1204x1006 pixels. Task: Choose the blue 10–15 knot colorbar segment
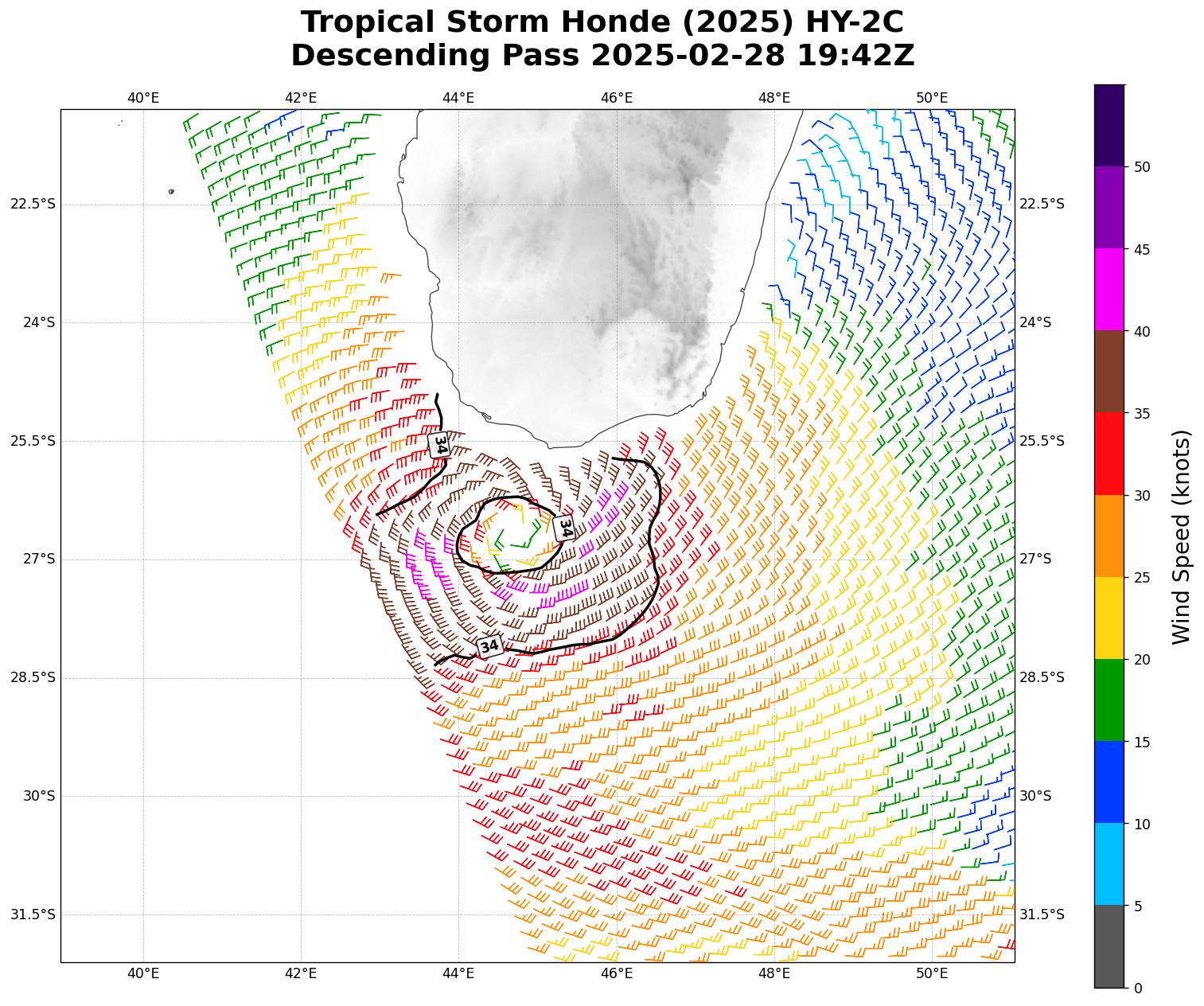[1109, 782]
